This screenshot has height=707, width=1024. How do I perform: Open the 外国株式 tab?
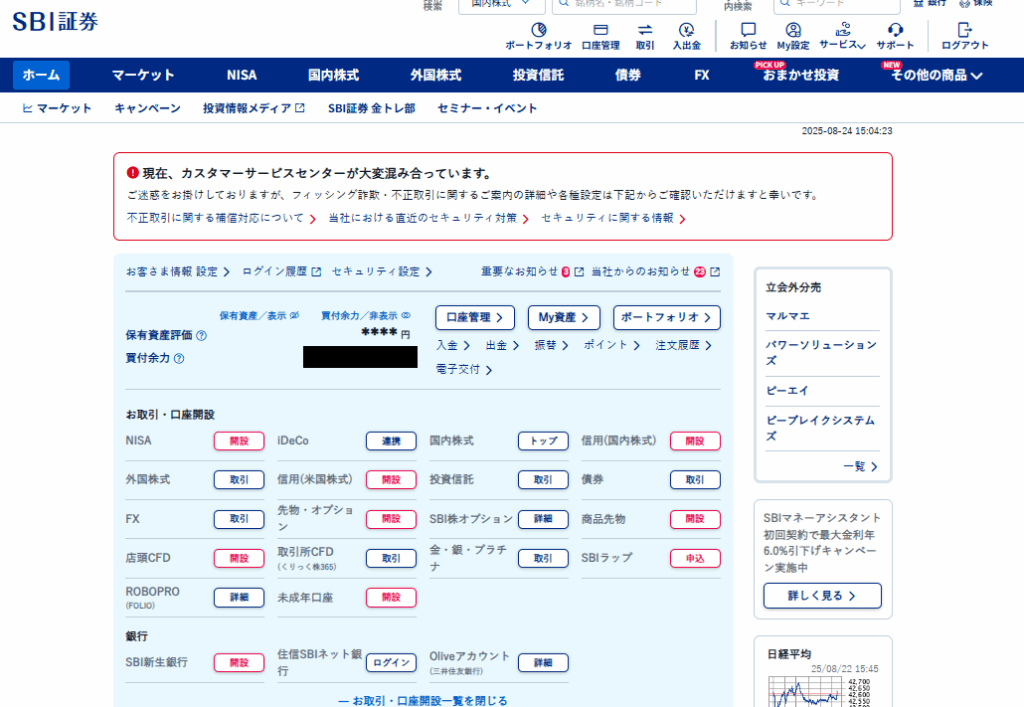pyautogui.click(x=436, y=75)
